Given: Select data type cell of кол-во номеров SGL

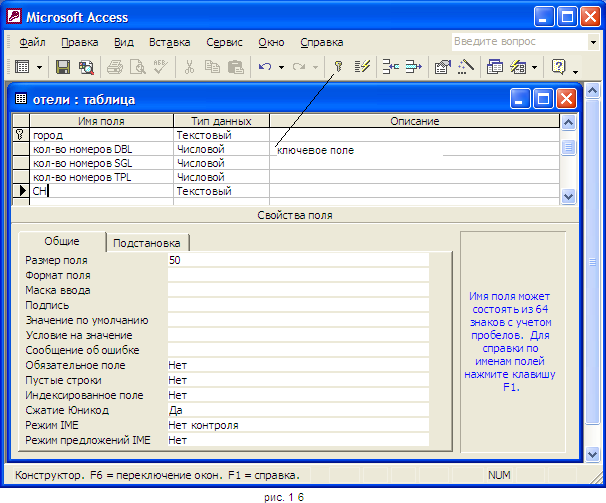Looking at the screenshot, I should [221, 163].
